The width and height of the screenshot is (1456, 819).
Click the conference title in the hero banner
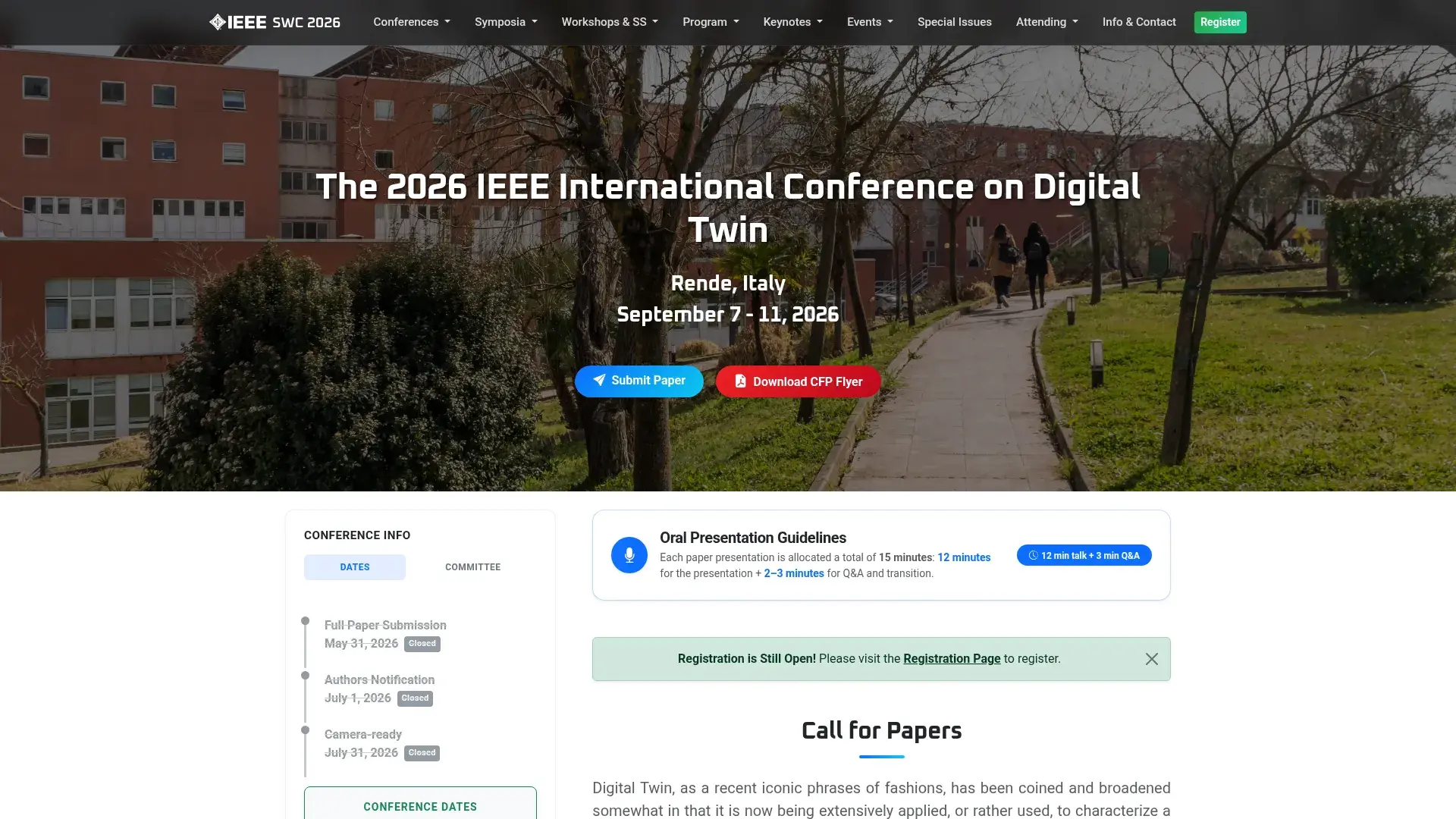(728, 208)
